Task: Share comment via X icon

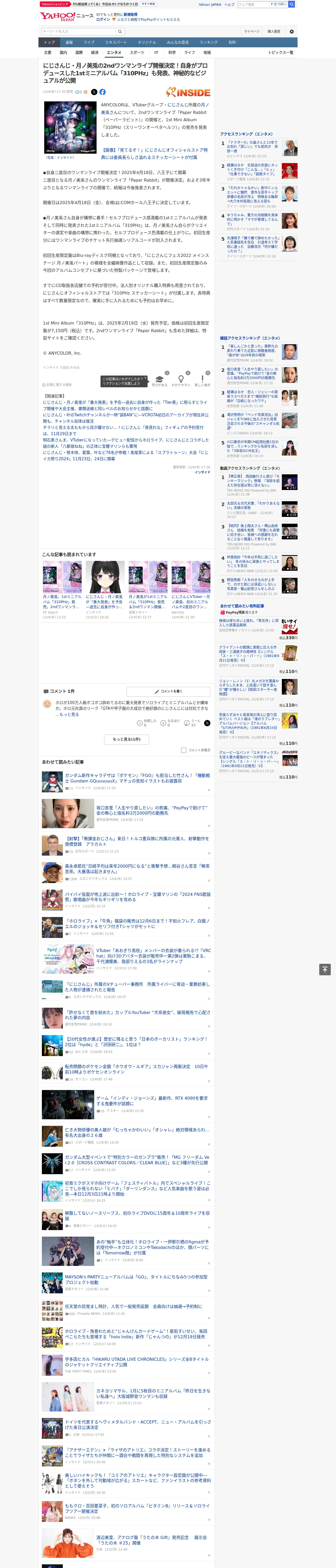Action: [x=207, y=723]
